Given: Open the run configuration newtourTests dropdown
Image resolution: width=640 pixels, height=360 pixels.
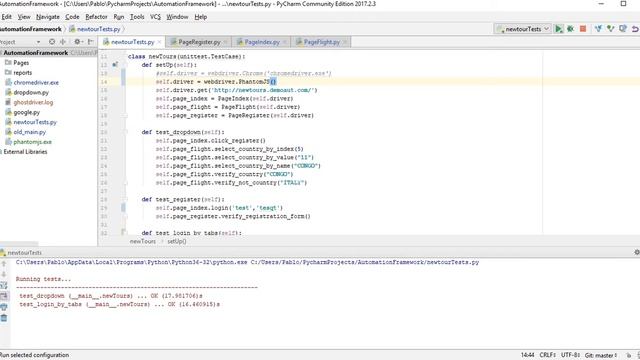Looking at the screenshot, I should 522,29.
